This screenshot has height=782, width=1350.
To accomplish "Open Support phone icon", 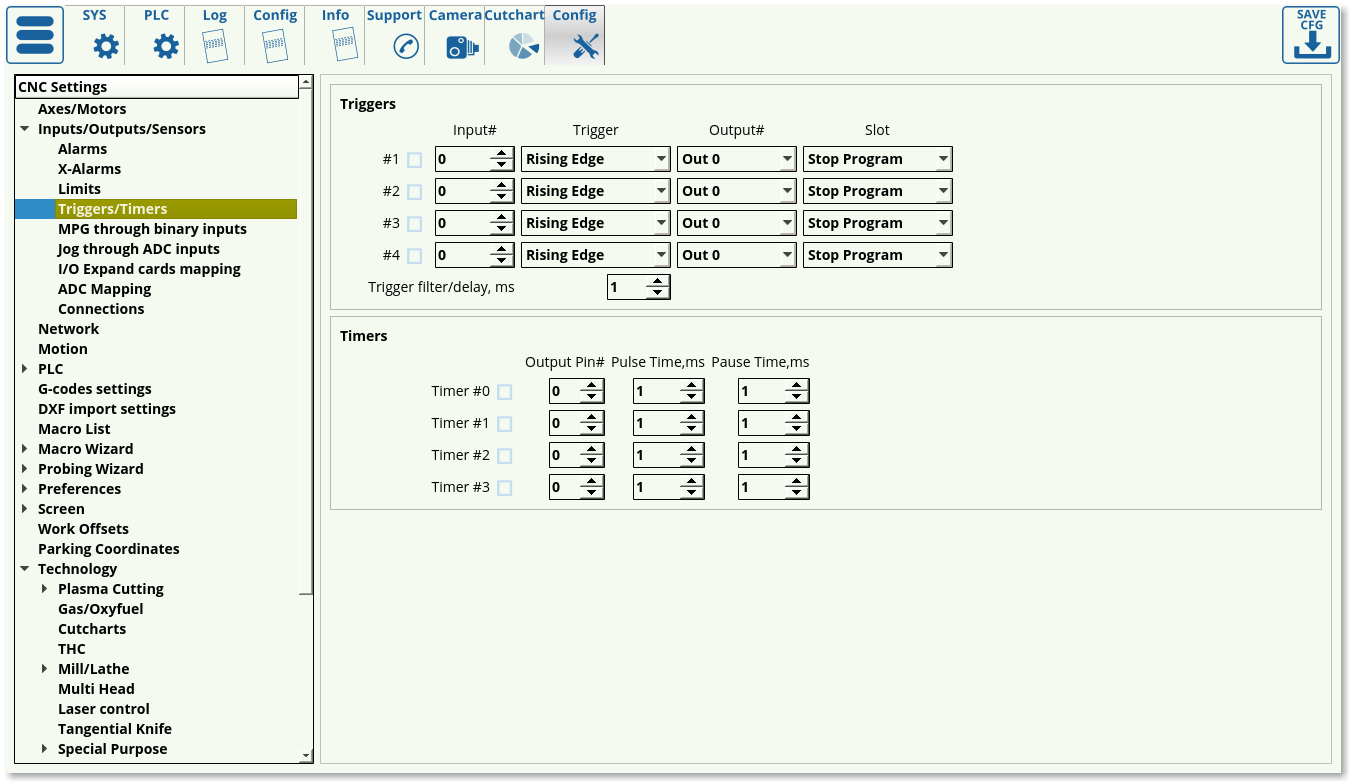I will 405,46.
